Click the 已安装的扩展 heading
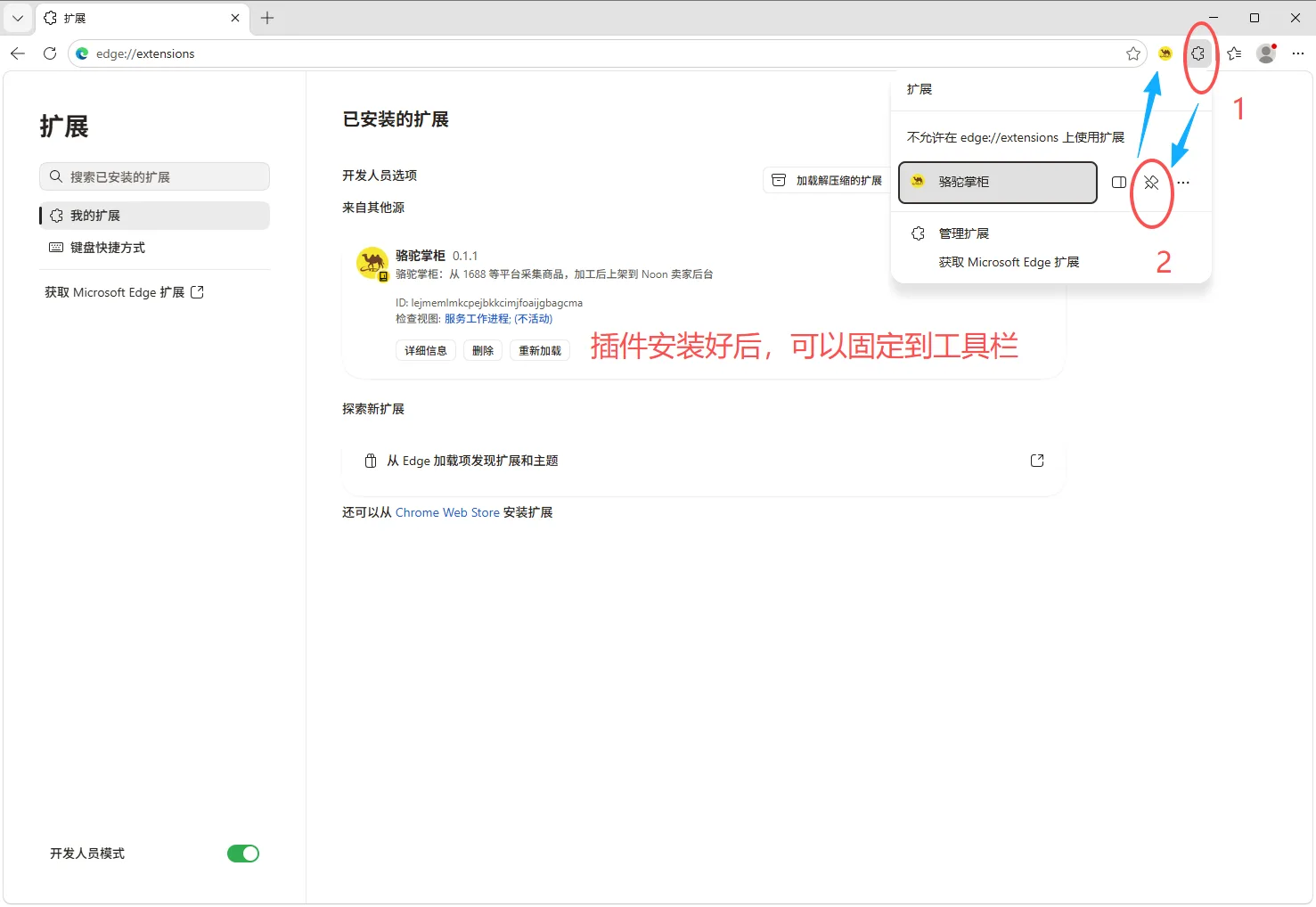The width and height of the screenshot is (1316, 907). point(396,119)
